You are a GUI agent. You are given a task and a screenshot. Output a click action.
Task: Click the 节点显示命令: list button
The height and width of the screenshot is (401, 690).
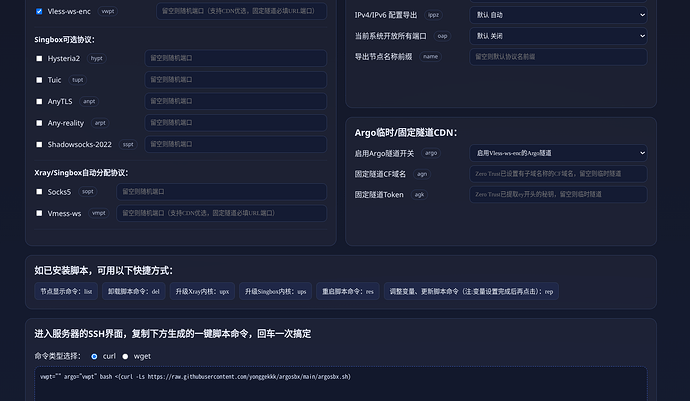(66, 291)
